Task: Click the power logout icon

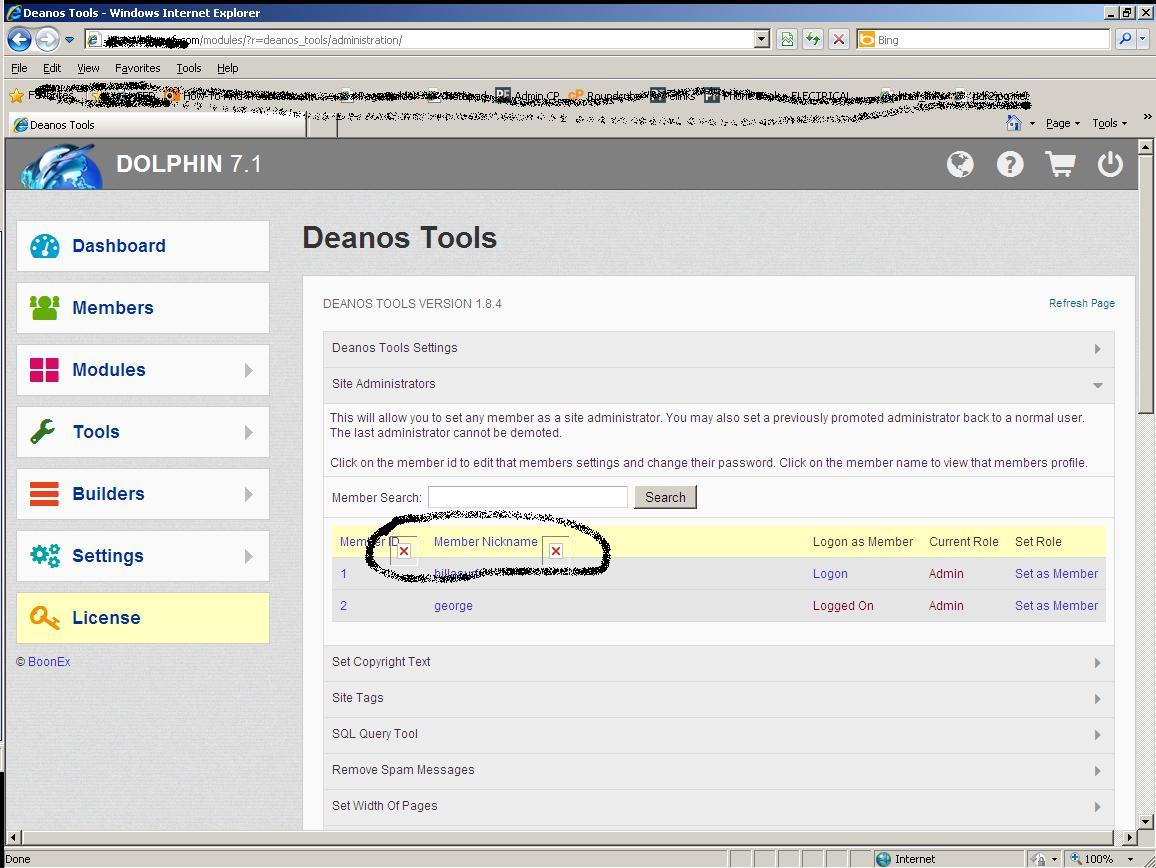Action: 1110,164
